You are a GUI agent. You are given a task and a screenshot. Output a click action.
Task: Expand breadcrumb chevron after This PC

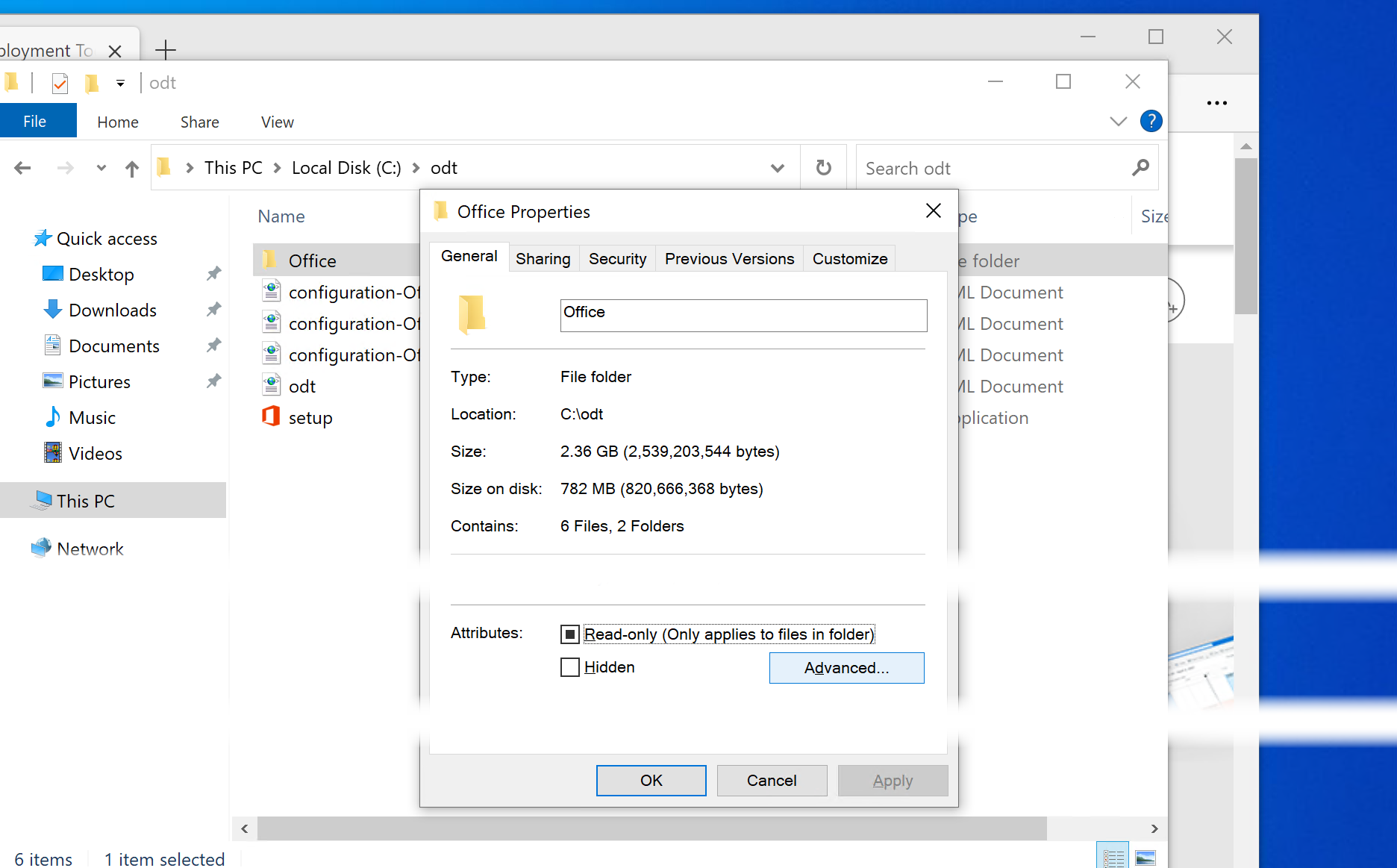coord(277,168)
